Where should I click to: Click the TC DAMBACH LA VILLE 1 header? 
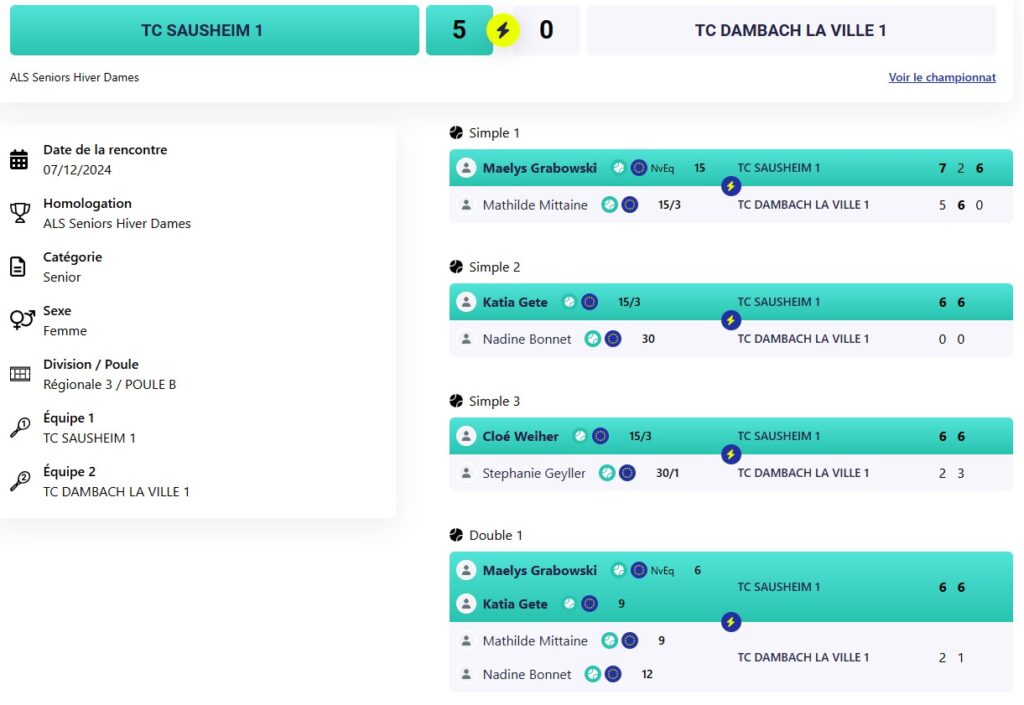tap(791, 30)
